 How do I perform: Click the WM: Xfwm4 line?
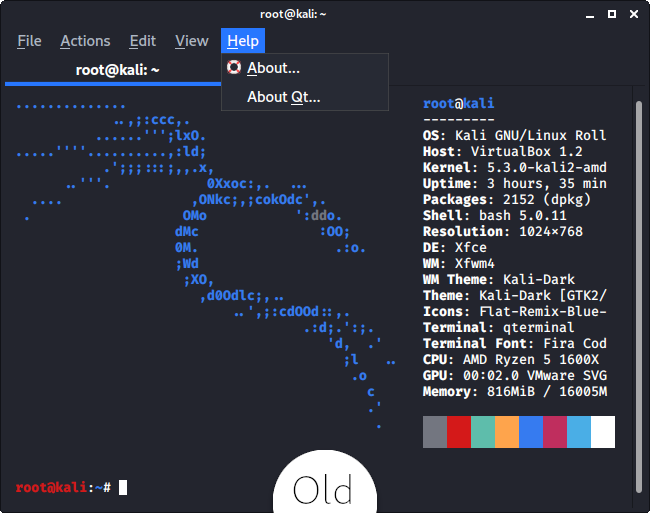(458, 264)
